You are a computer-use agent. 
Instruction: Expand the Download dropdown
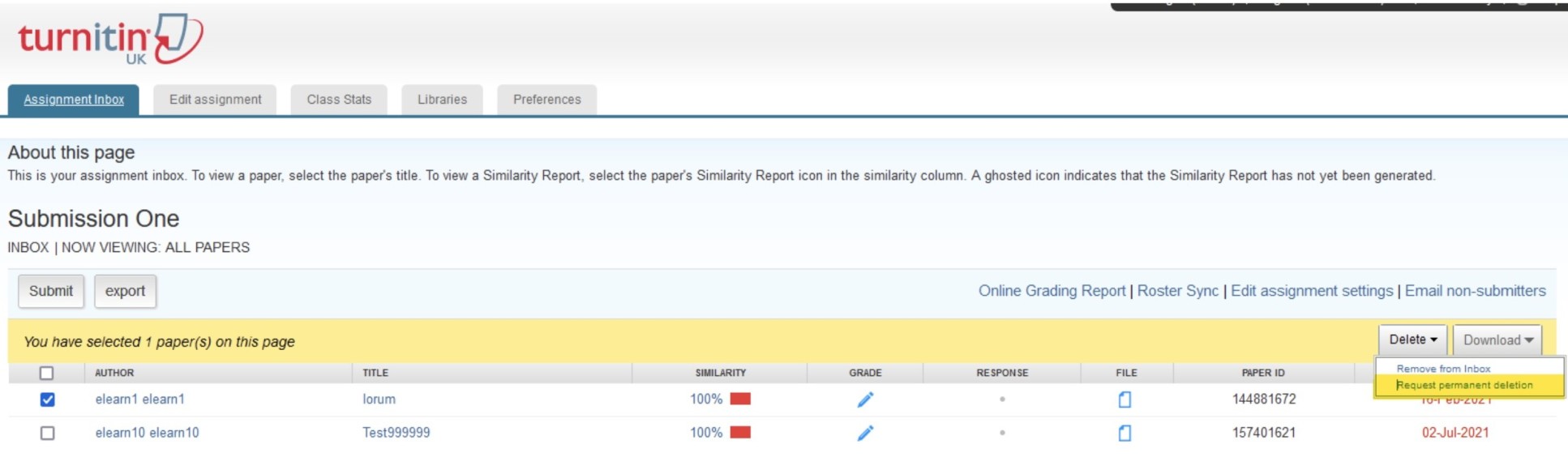coord(1497,340)
